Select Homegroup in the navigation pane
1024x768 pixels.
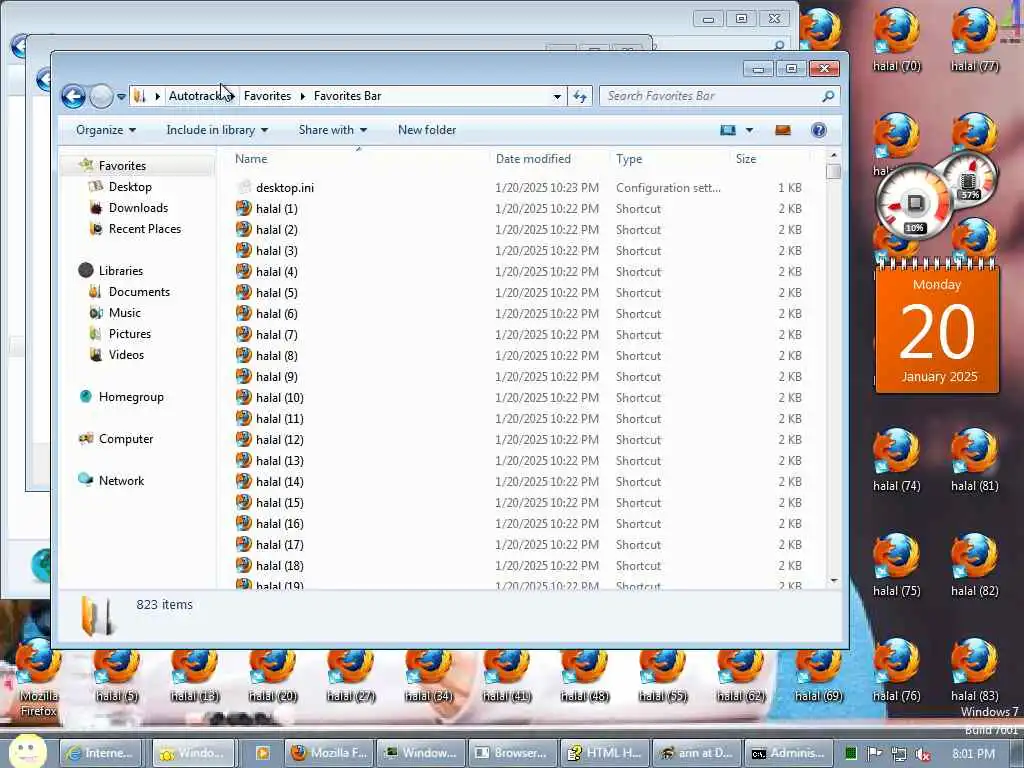click(131, 396)
